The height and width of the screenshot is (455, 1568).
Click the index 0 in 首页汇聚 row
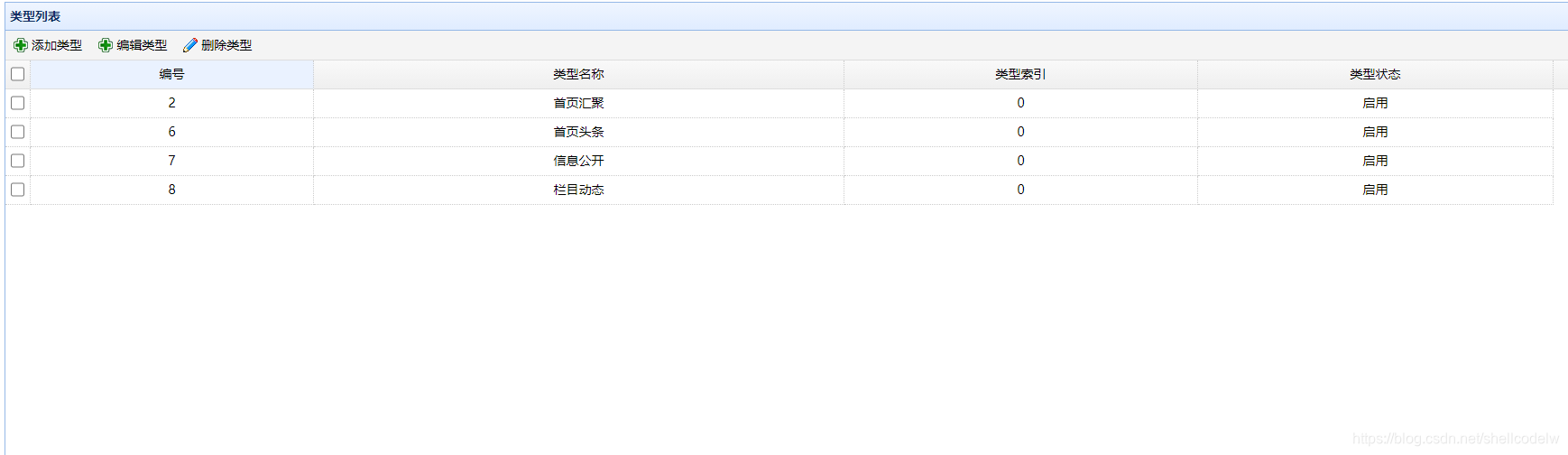coord(1020,103)
